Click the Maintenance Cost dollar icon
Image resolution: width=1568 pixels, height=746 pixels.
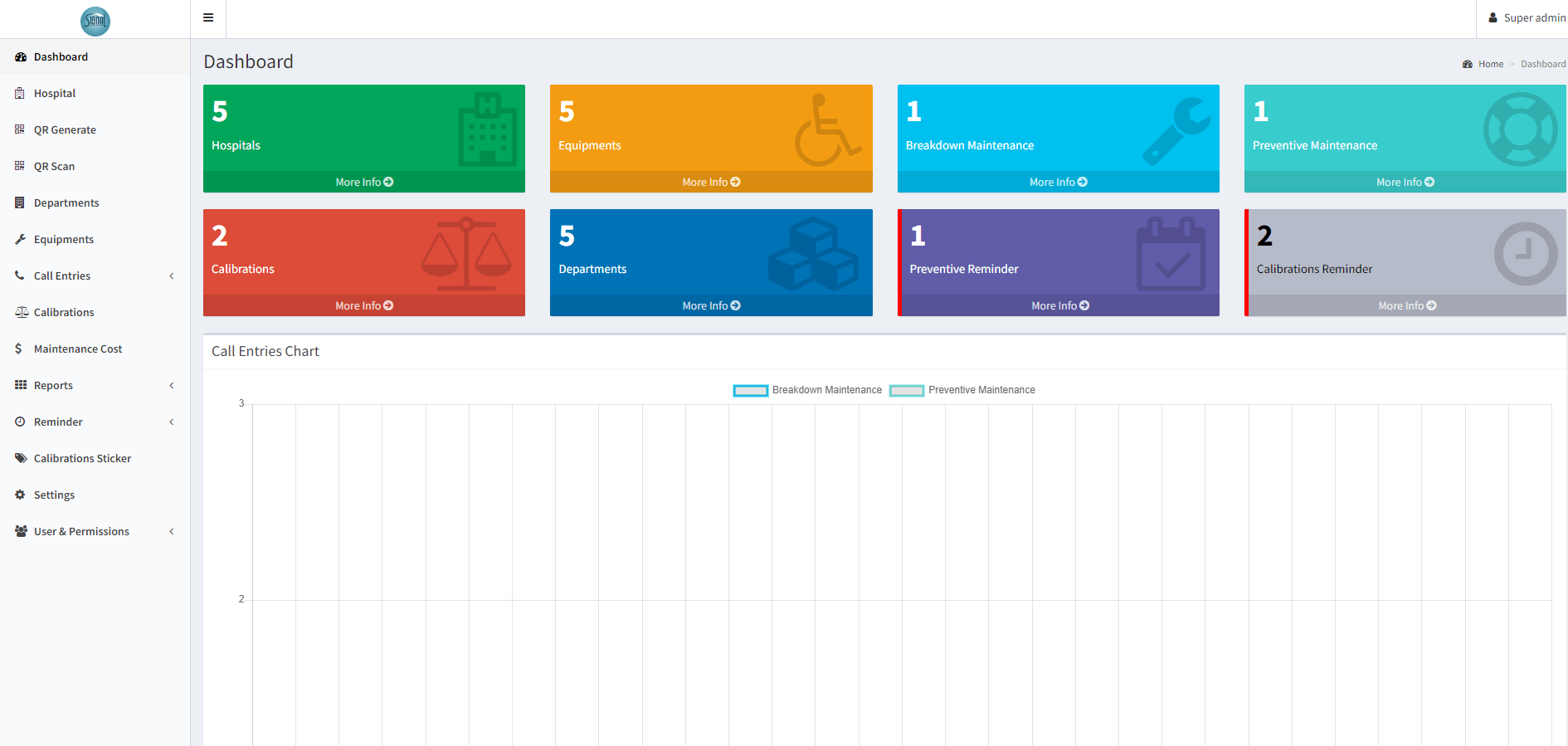coord(18,349)
